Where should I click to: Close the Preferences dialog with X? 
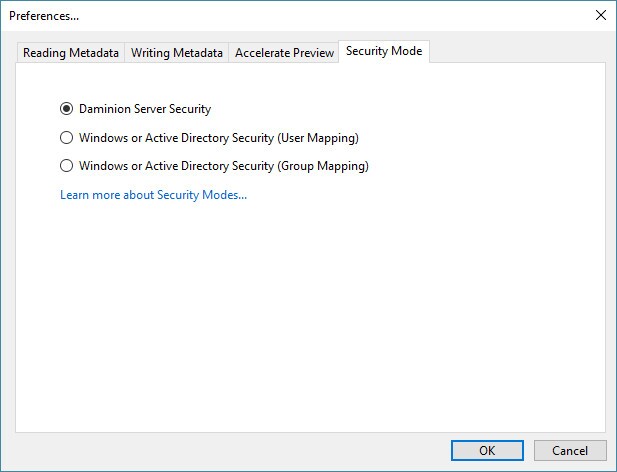coord(600,15)
